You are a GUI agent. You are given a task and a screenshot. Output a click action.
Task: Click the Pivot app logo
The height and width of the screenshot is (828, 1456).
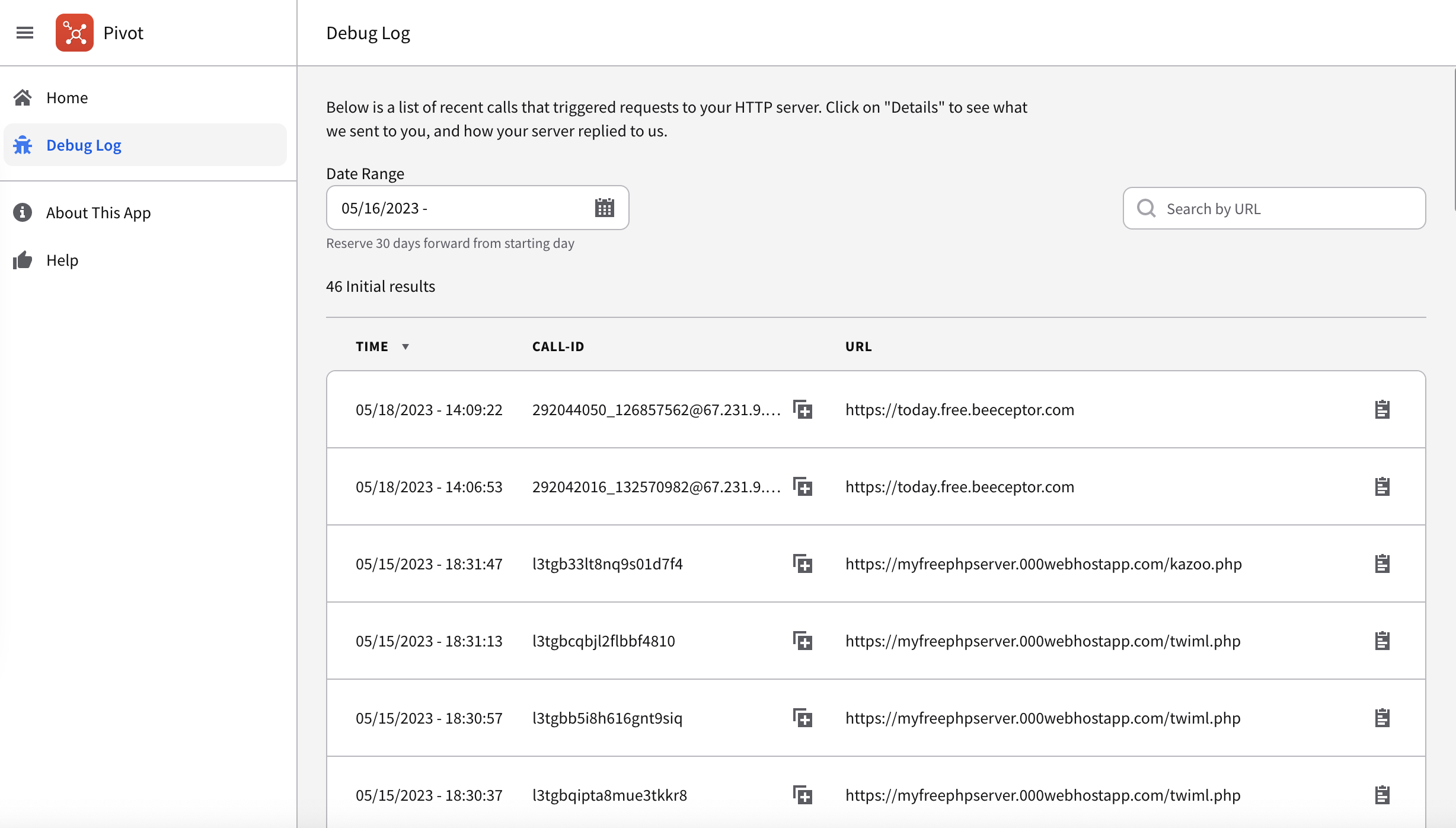75,33
